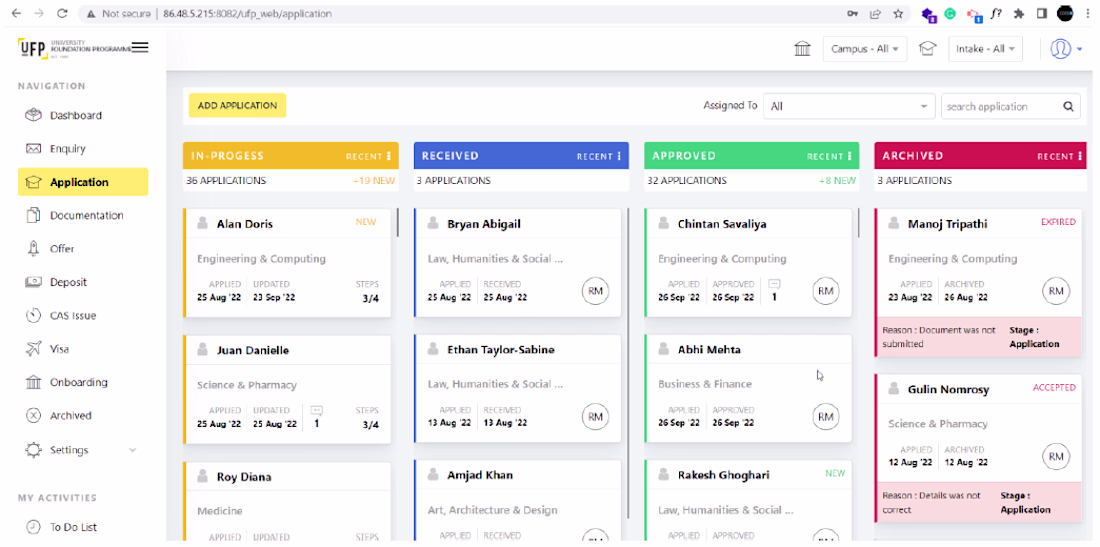Click RM avatar on Ethan Taylor-Sabine card
The width and height of the screenshot is (1100, 547).
[596, 417]
